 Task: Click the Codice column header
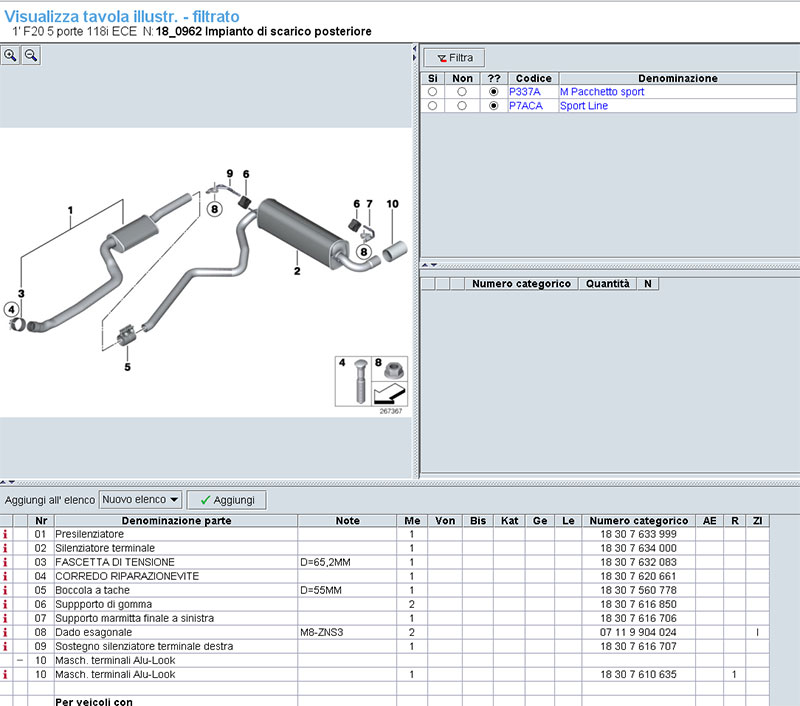tap(533, 78)
